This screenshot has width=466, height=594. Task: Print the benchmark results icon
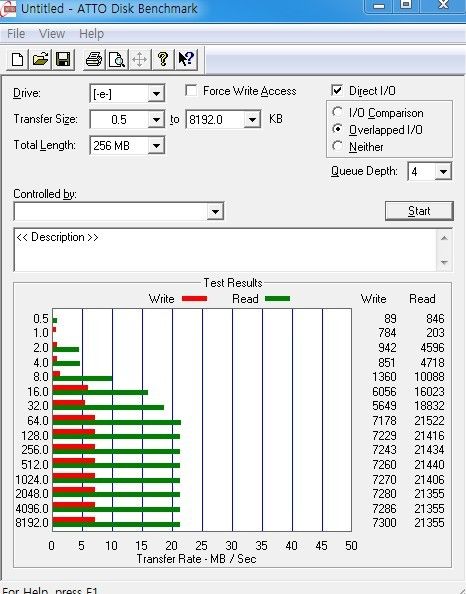tap(94, 59)
